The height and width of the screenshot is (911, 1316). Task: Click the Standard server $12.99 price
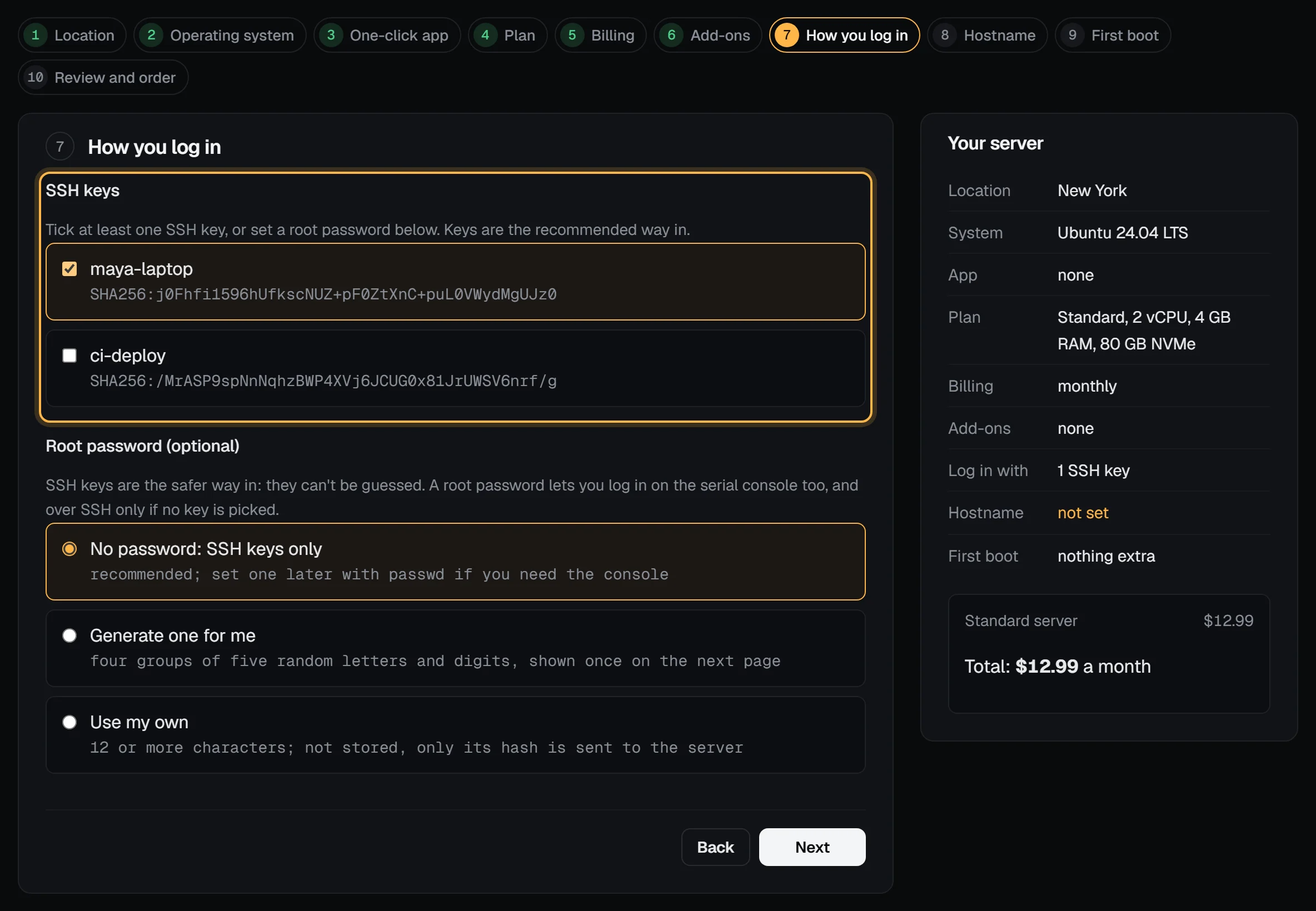pyautogui.click(x=1228, y=621)
